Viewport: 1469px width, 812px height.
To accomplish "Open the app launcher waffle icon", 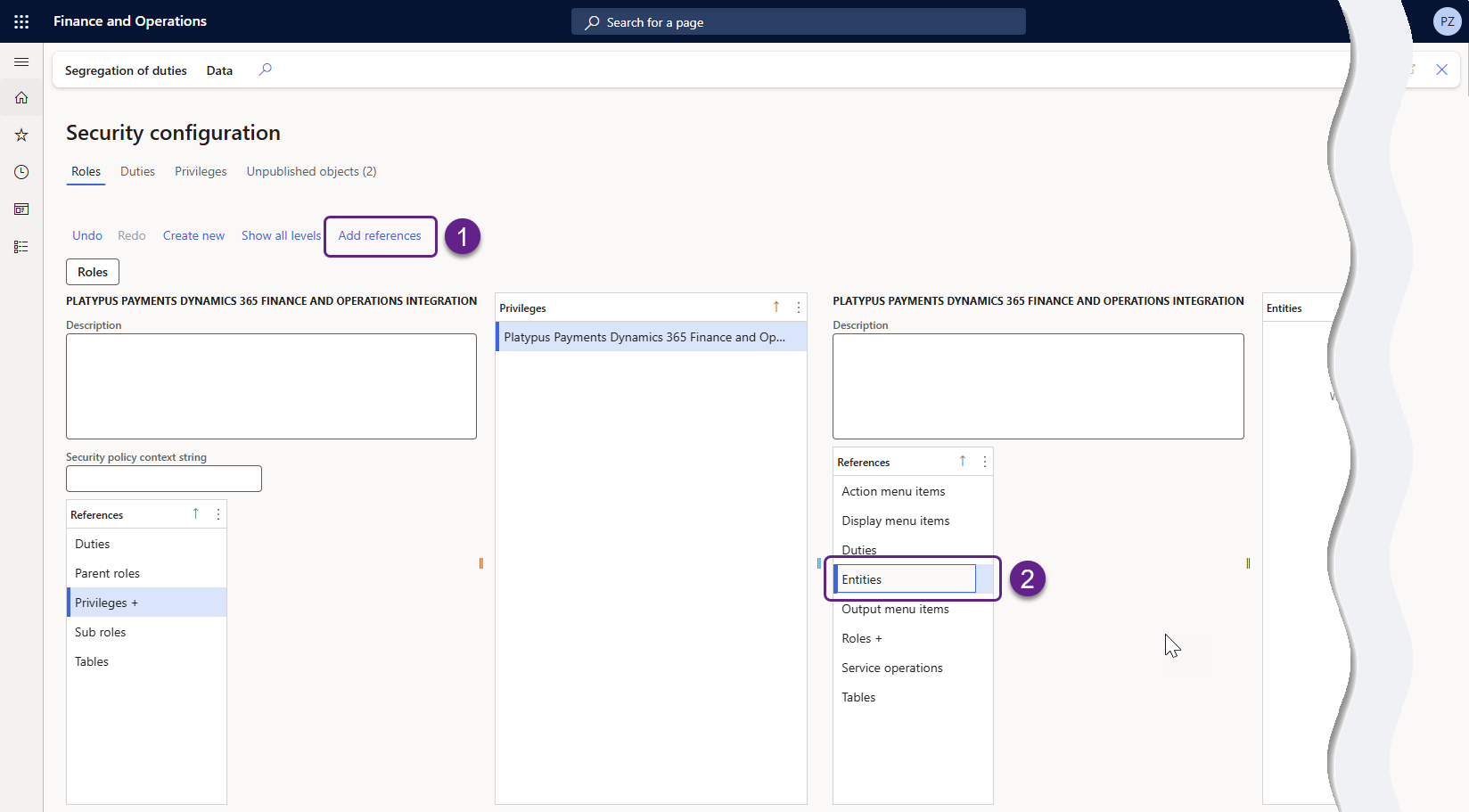I will 21,21.
